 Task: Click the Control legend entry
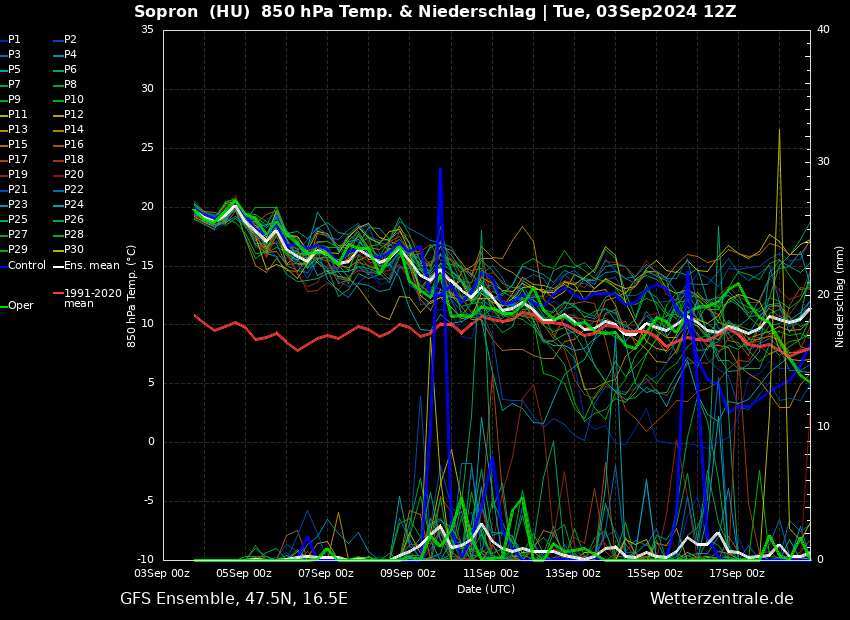[x=26, y=265]
